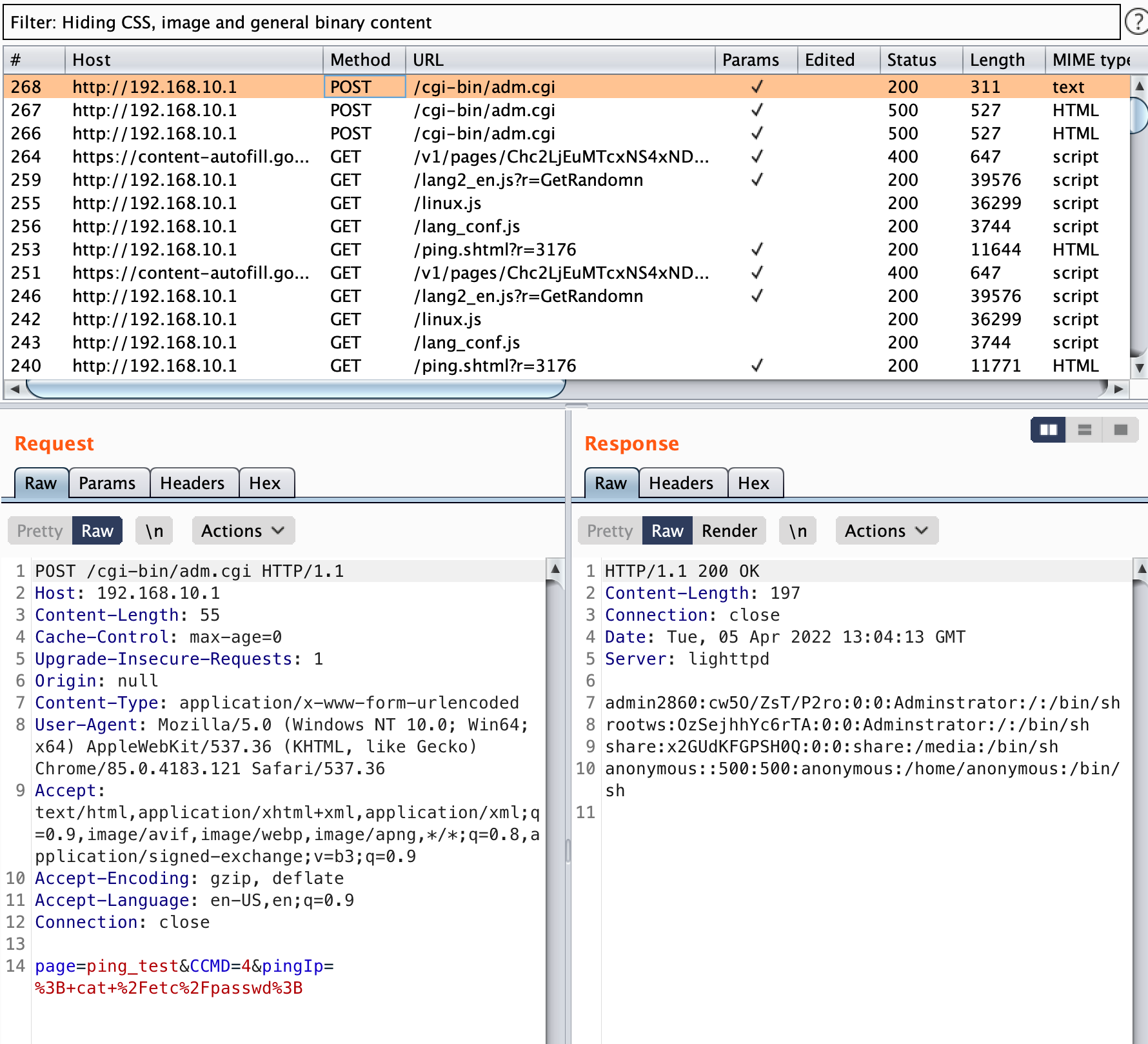Image resolution: width=1148 pixels, height=1044 pixels.
Task: Select history row 256 lang_conf.js
Action: [566, 226]
